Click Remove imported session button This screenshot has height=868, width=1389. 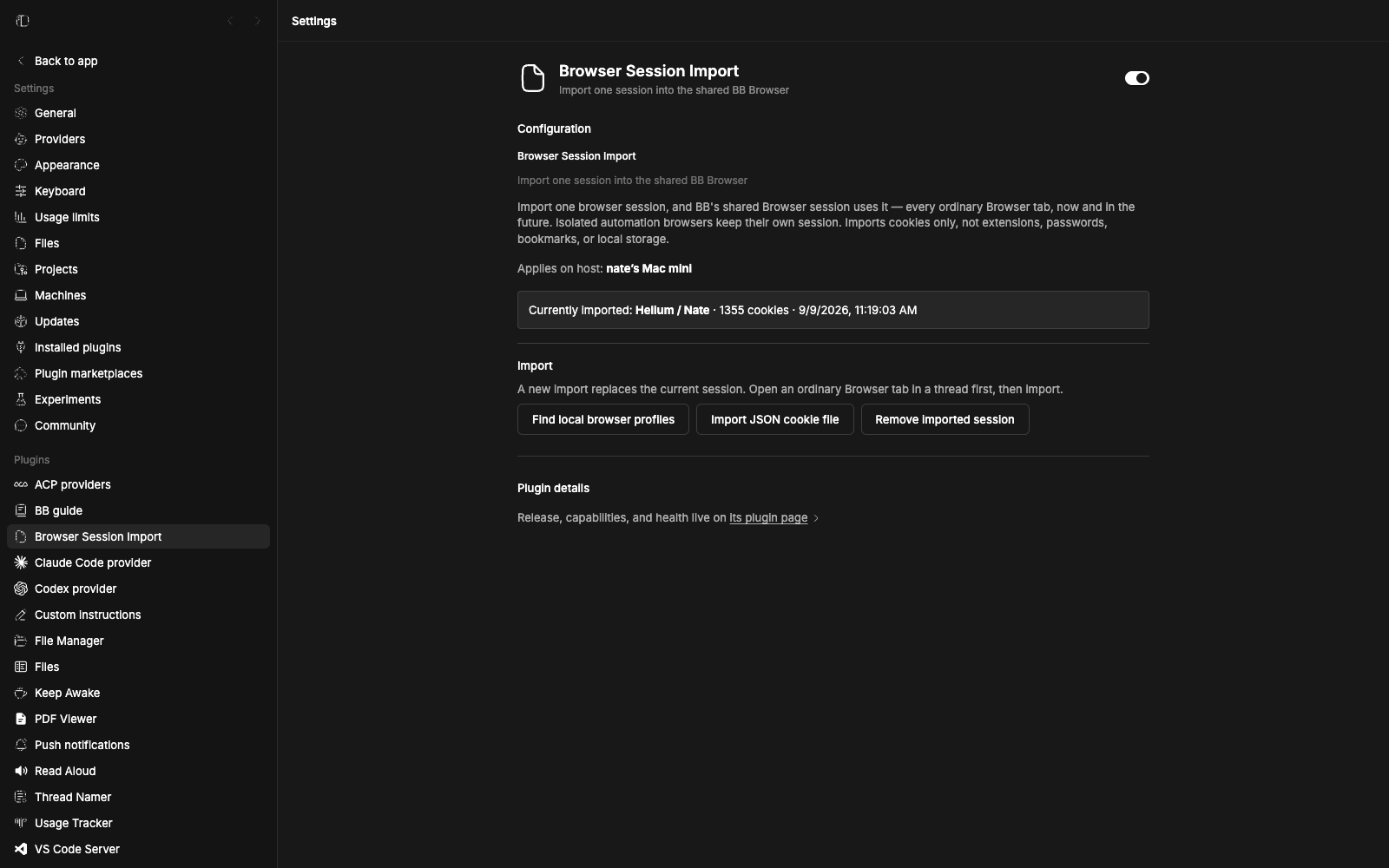click(x=945, y=419)
